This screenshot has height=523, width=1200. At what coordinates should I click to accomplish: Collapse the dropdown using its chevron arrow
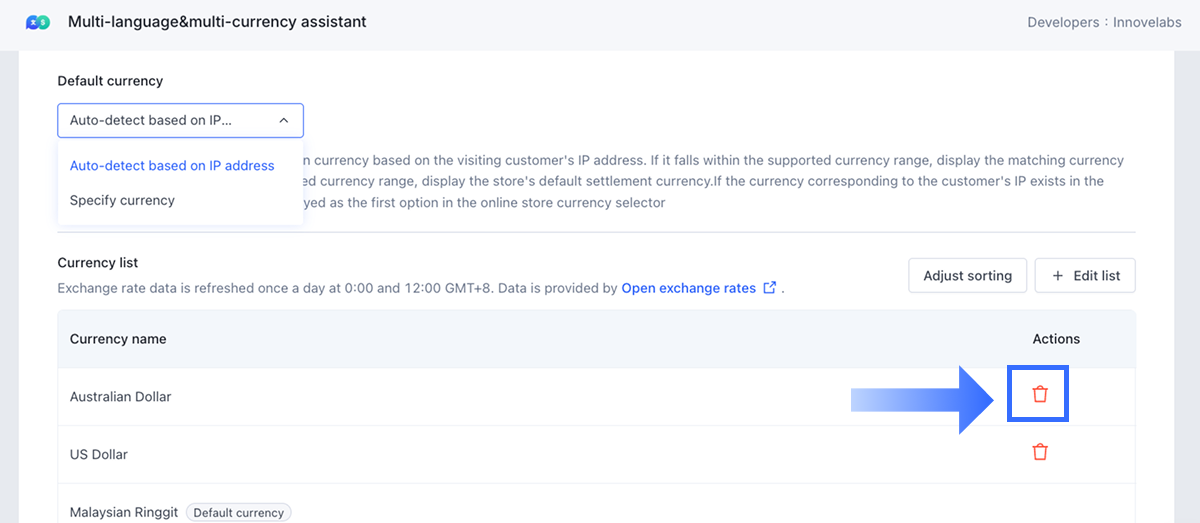[x=283, y=120]
